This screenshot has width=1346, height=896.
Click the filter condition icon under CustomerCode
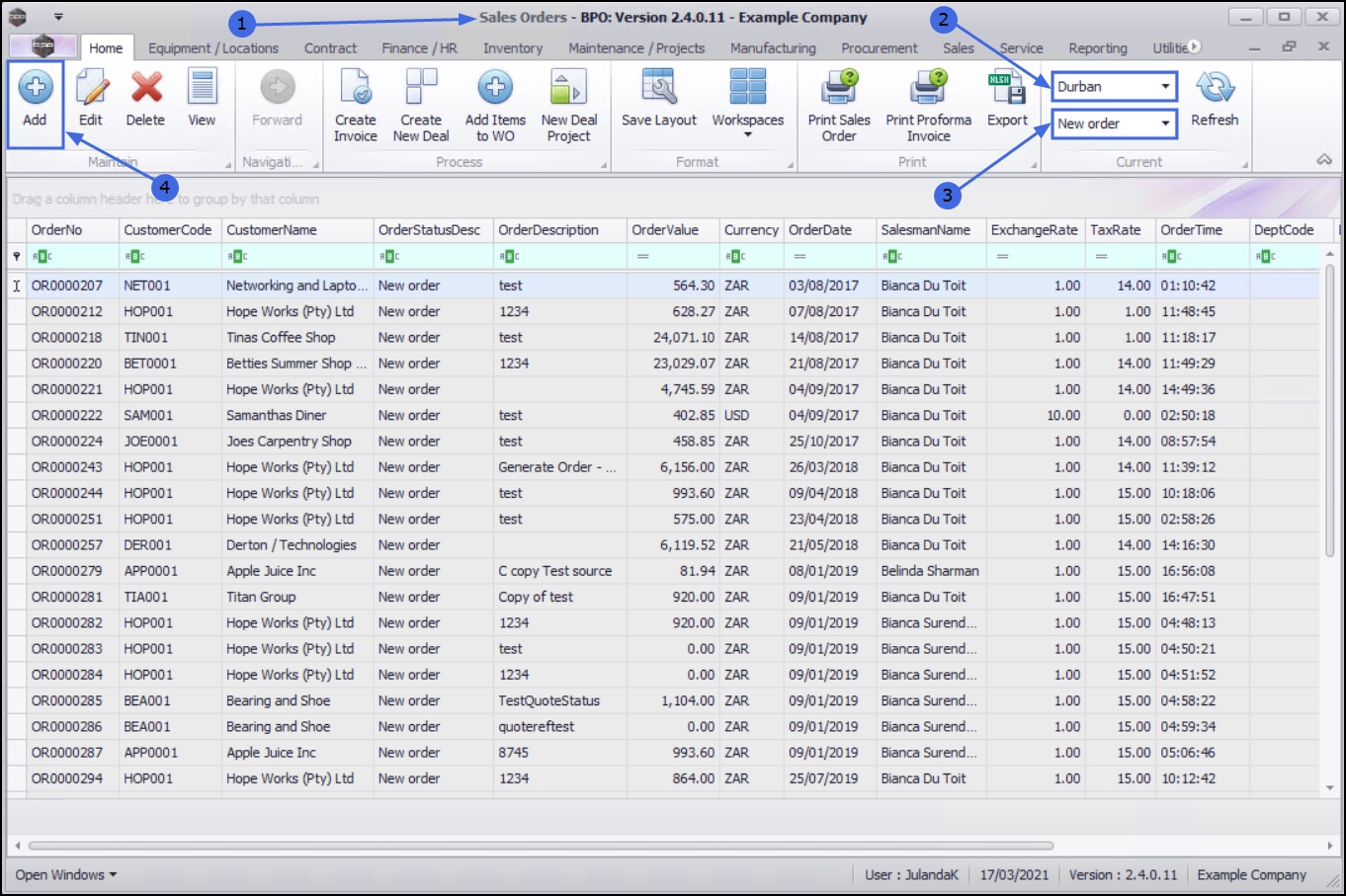tap(134, 257)
